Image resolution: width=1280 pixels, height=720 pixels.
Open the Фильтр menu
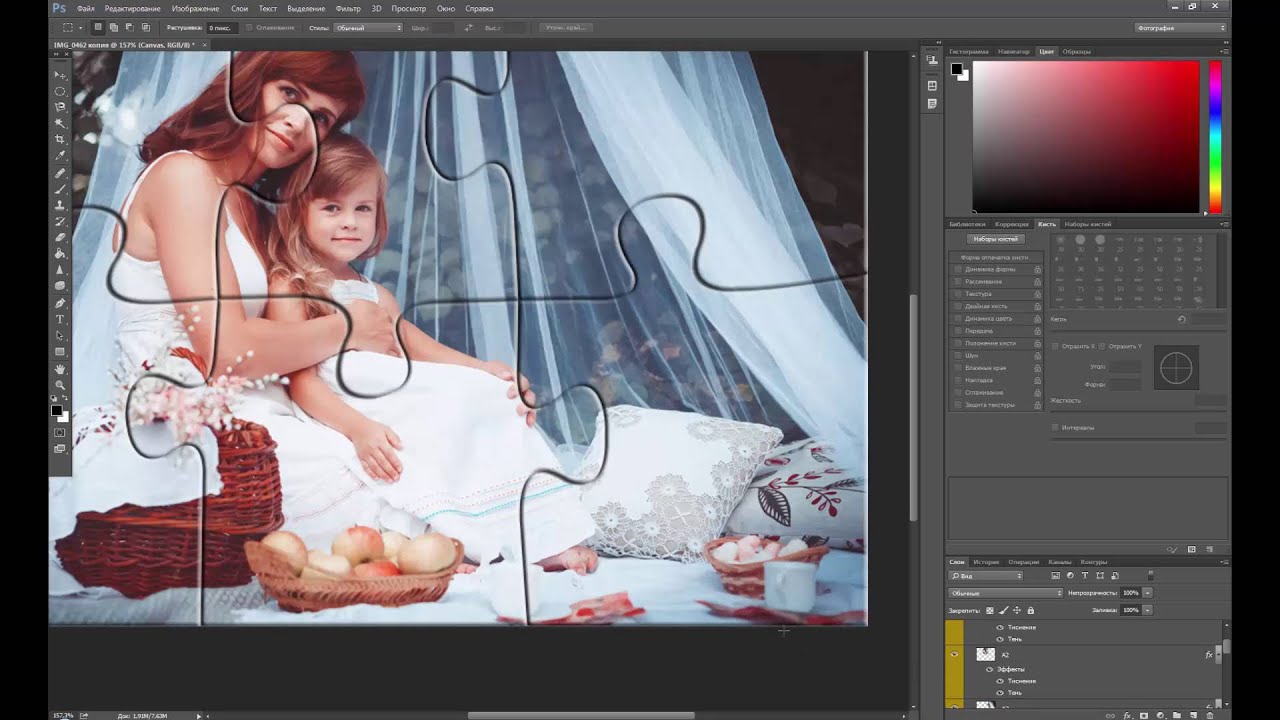point(348,8)
